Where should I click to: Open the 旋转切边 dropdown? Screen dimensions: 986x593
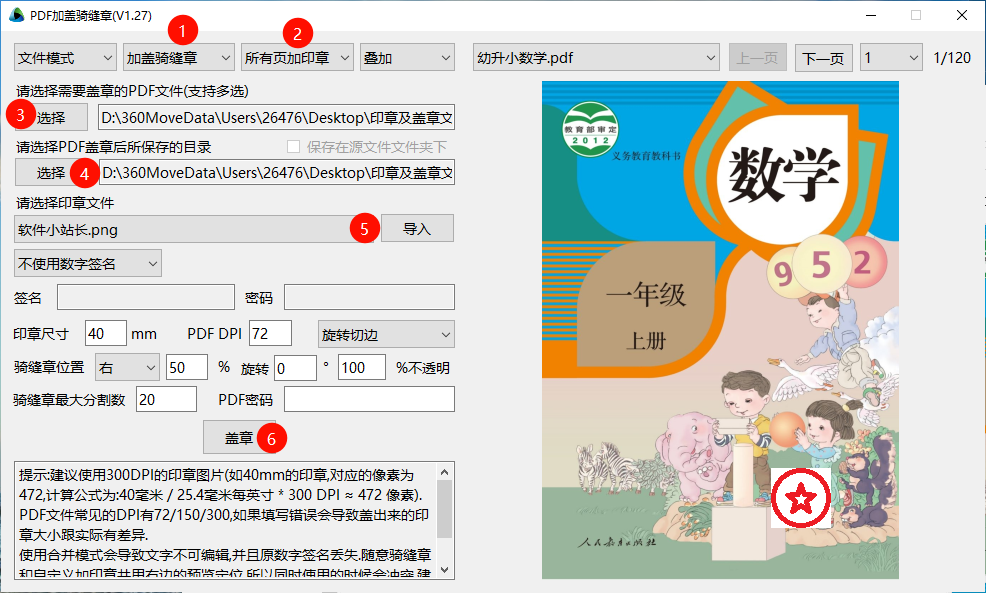pyautogui.click(x=386, y=335)
